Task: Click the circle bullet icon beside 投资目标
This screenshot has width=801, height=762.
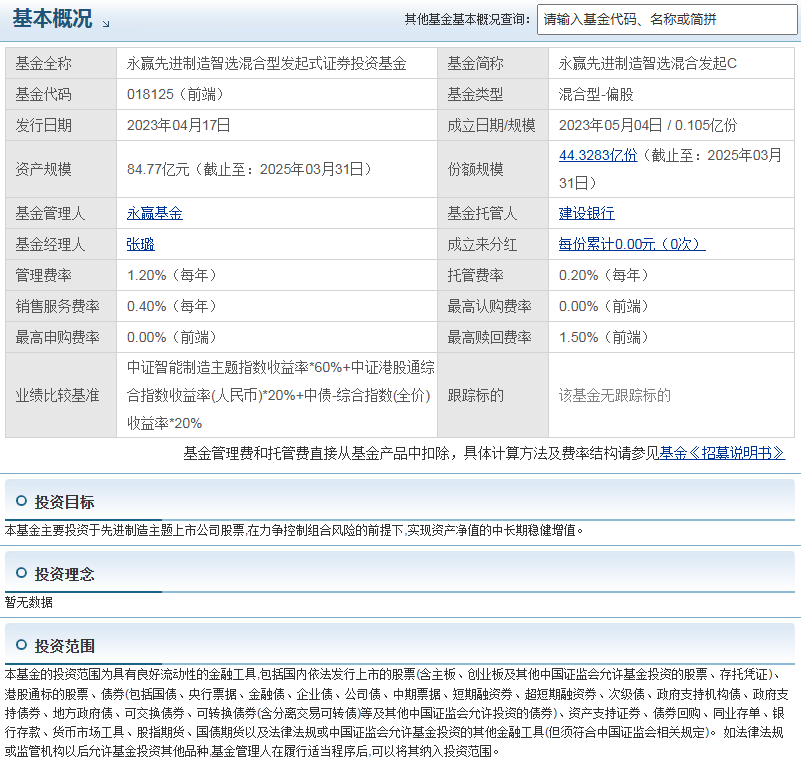Action: [21, 501]
